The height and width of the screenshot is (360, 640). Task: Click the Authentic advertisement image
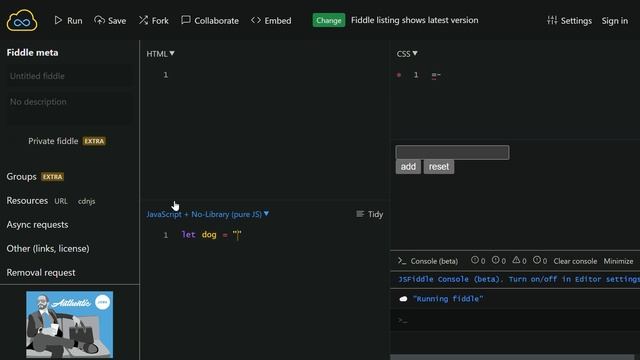(x=69, y=324)
